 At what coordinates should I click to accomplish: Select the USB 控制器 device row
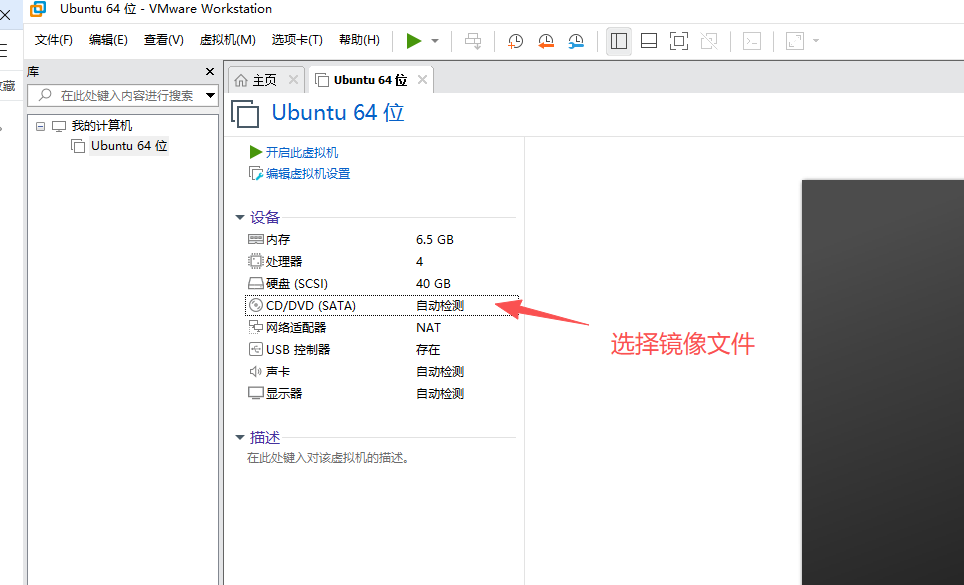[x=381, y=350]
